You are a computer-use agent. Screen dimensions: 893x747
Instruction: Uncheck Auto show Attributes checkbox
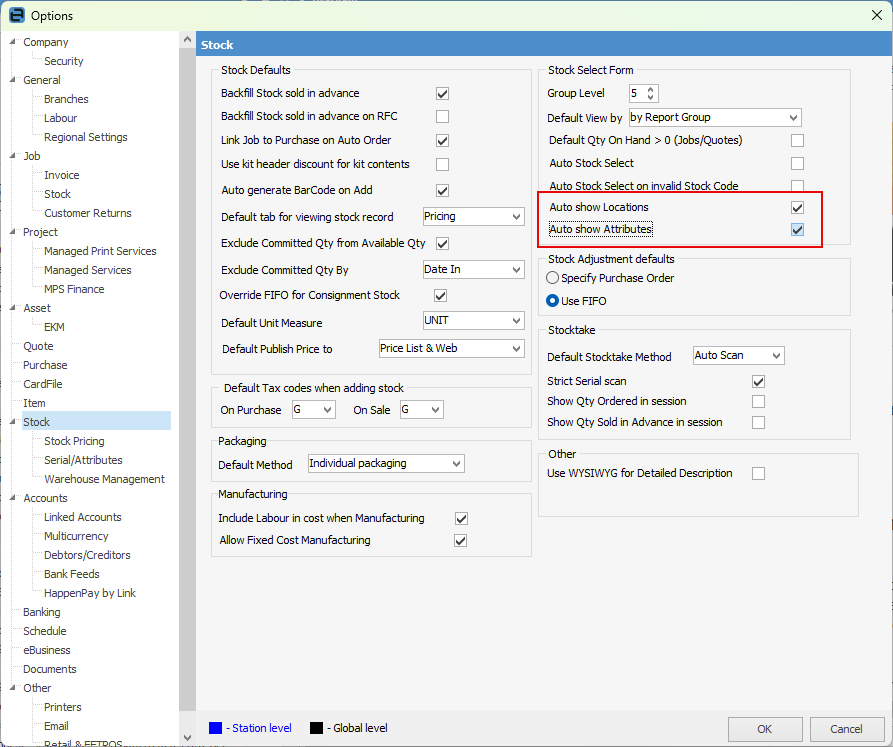click(797, 229)
